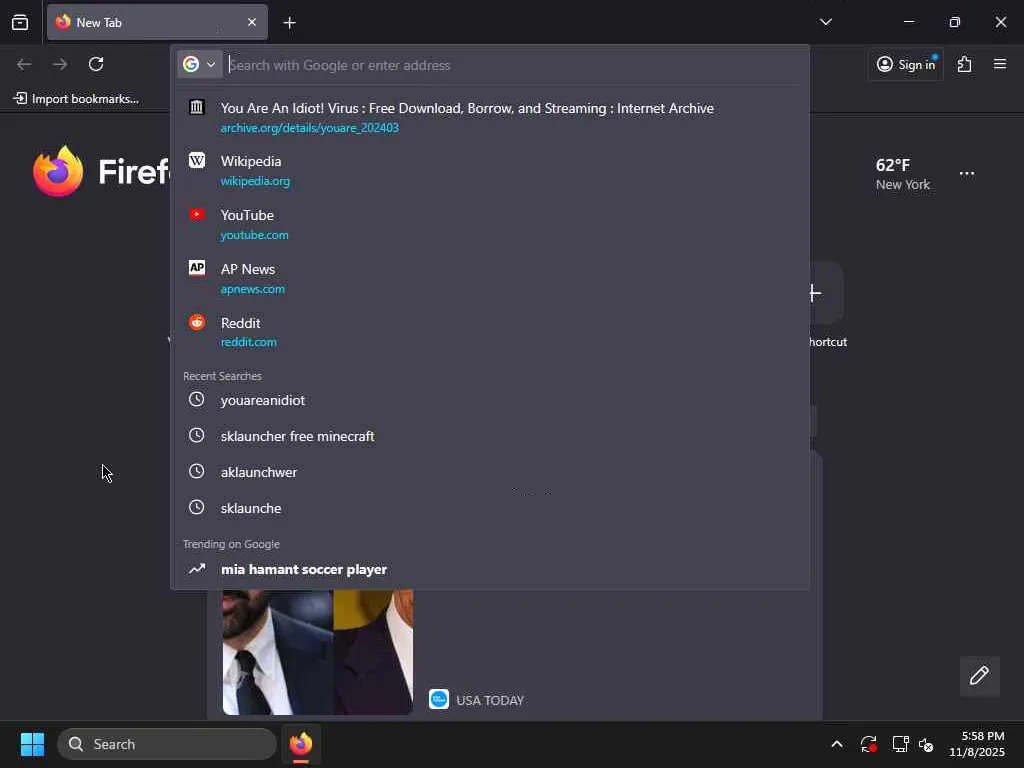Image resolution: width=1024 pixels, height=768 pixels.
Task: Click the network display tray icon
Action: tap(901, 744)
